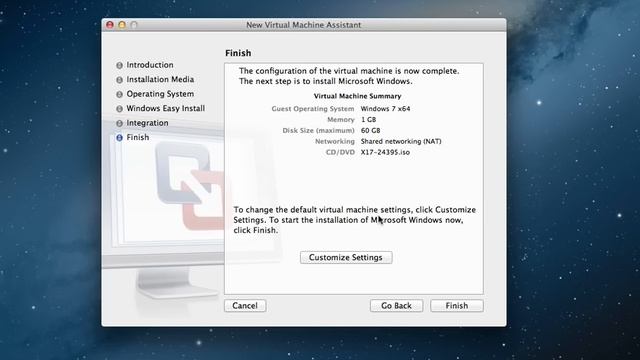This screenshot has width=640, height=360.
Task: Select the Finish step in sidebar
Action: coord(138,137)
